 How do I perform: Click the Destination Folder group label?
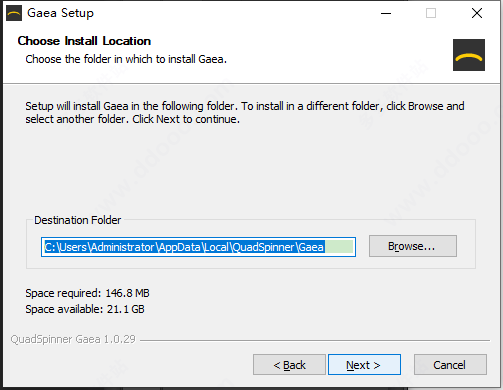(x=78, y=220)
